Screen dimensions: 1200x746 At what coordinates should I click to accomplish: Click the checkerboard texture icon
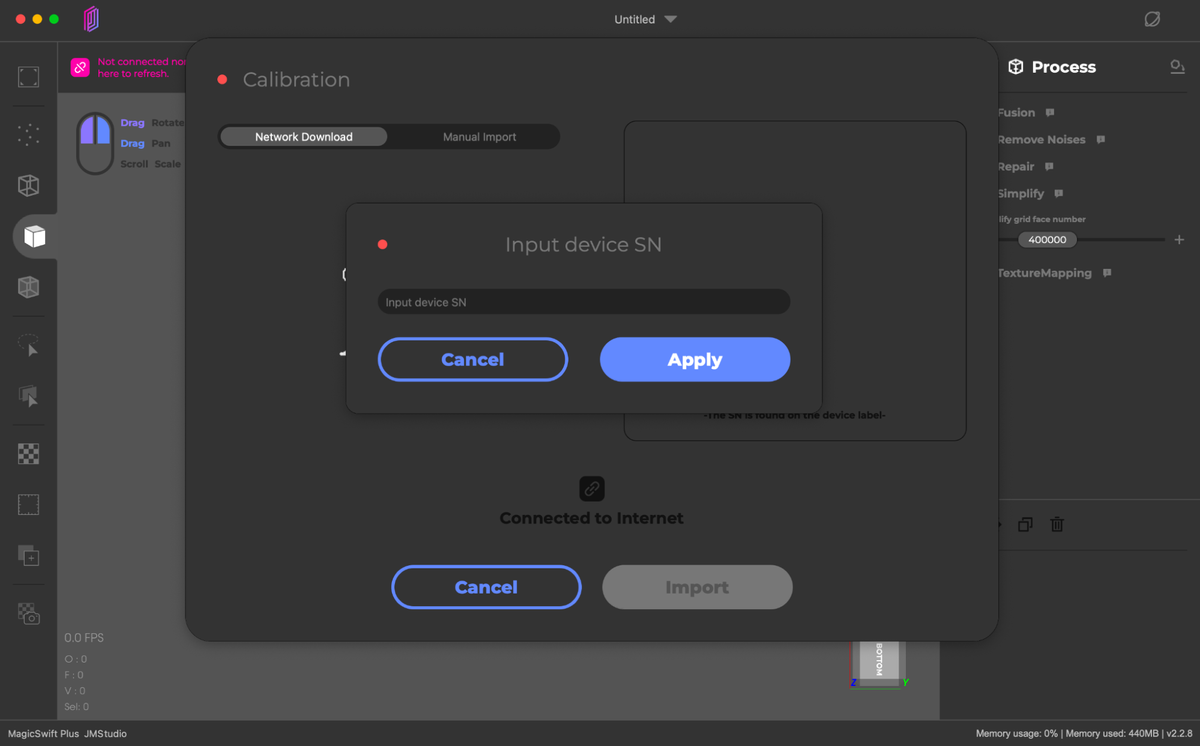click(28, 454)
